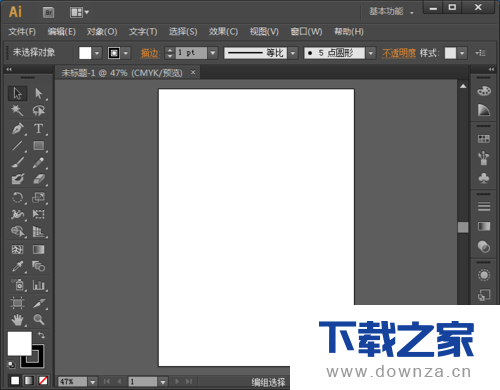The width and height of the screenshot is (500, 390).
Task: Select the Rotate tool
Action: pos(17,197)
